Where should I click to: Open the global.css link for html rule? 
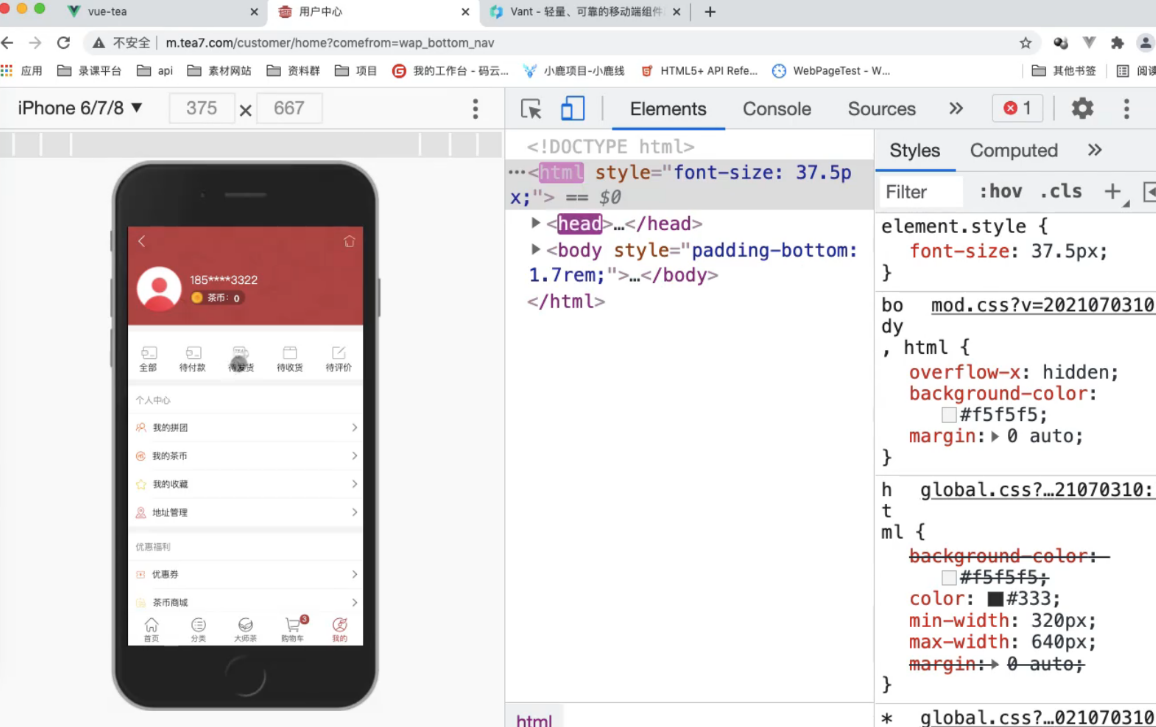[1038, 490]
